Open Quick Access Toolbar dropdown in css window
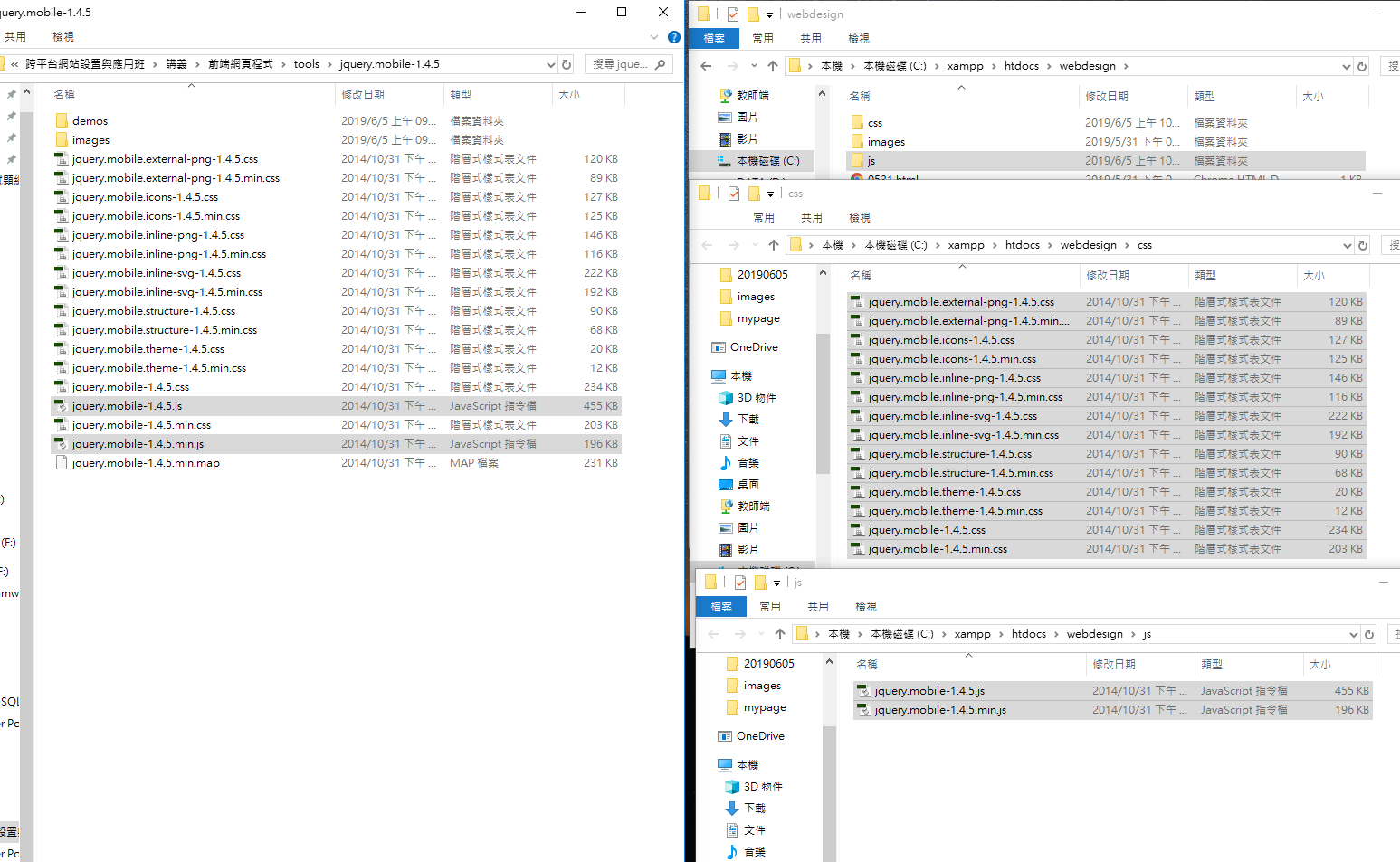The width and height of the screenshot is (1400, 862). pos(770,194)
